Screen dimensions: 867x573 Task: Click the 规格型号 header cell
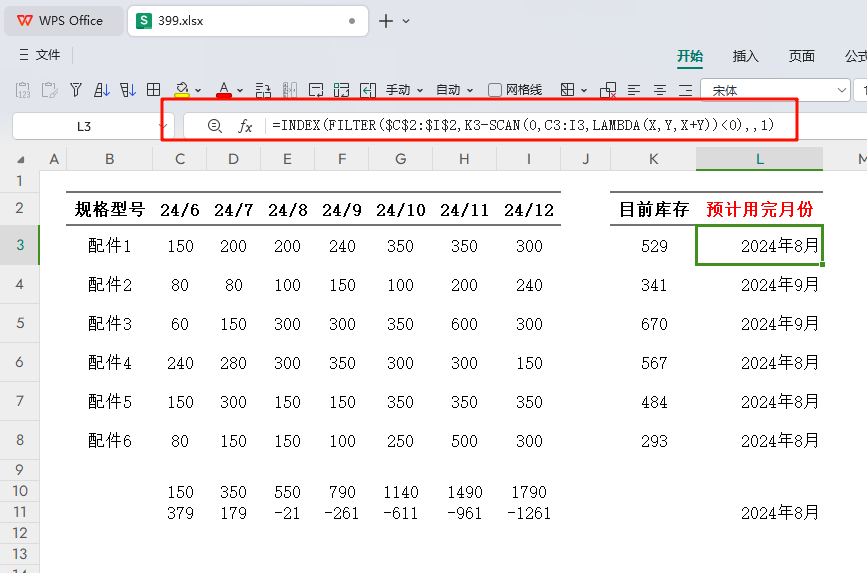(x=109, y=210)
